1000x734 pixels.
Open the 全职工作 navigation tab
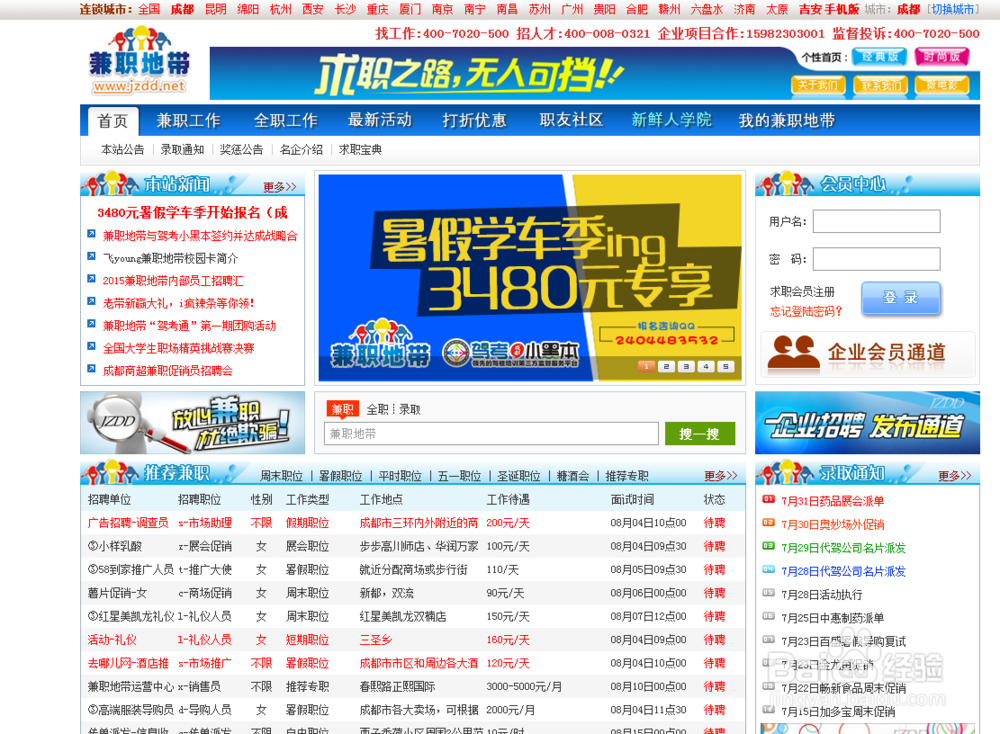(285, 120)
